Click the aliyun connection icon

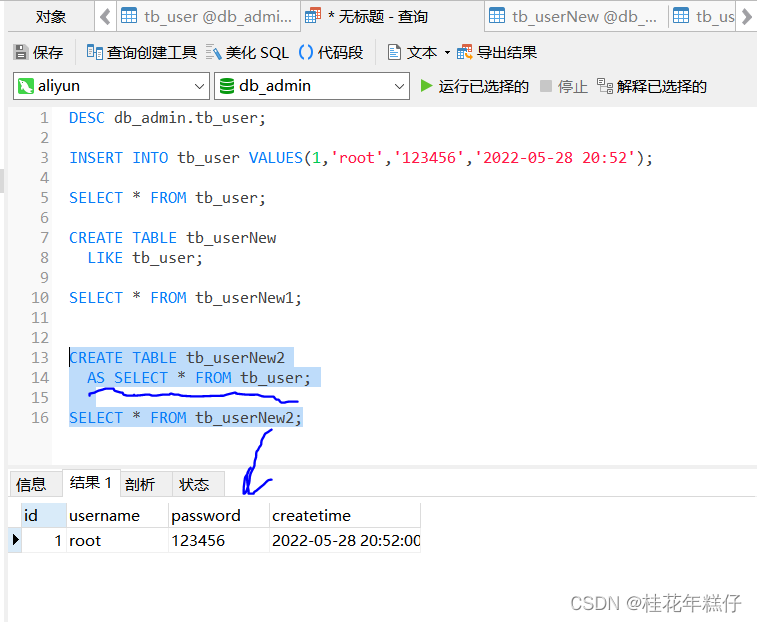coord(26,86)
